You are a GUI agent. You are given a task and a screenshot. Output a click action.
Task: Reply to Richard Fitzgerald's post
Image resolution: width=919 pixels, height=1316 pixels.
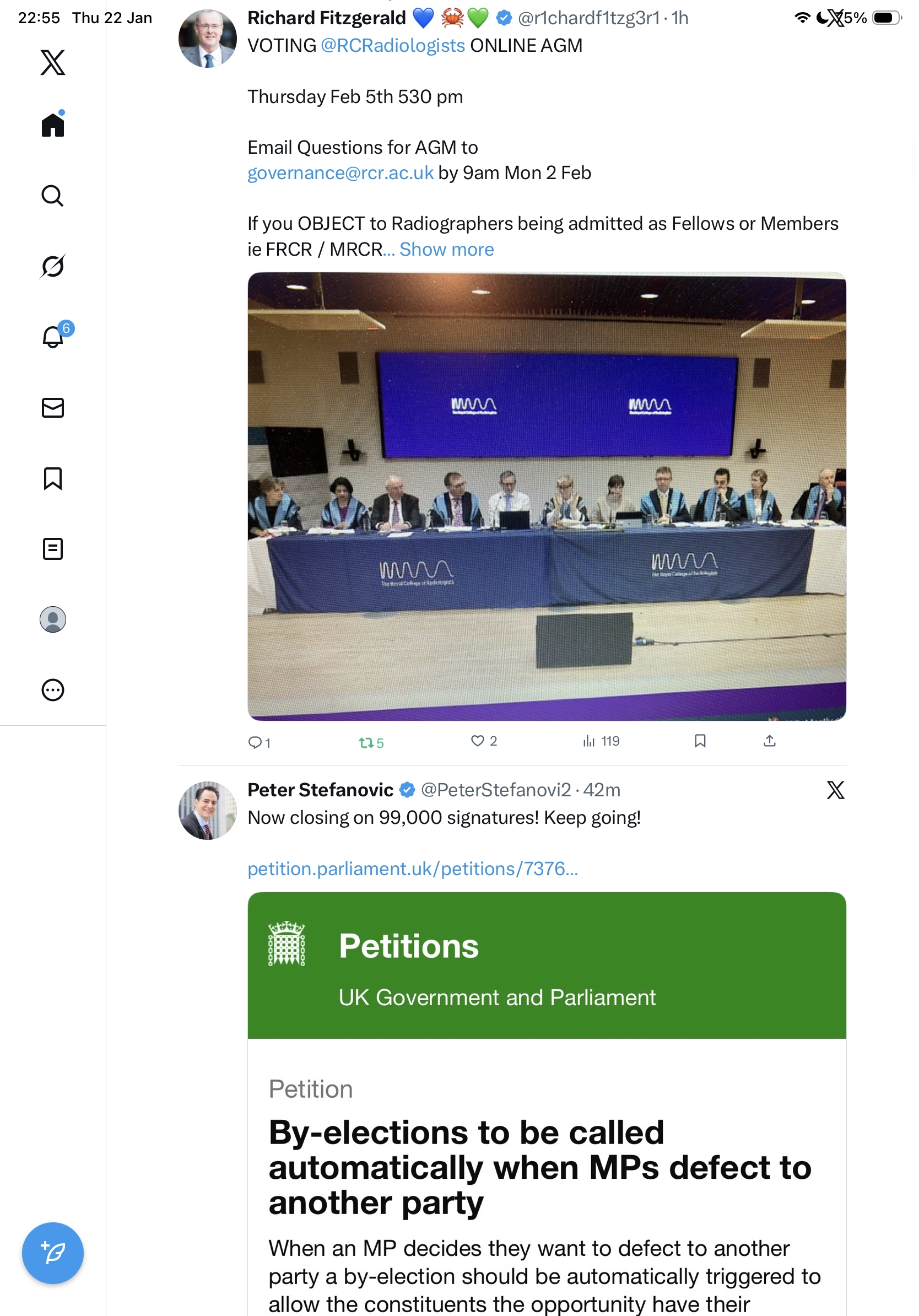tap(255, 743)
